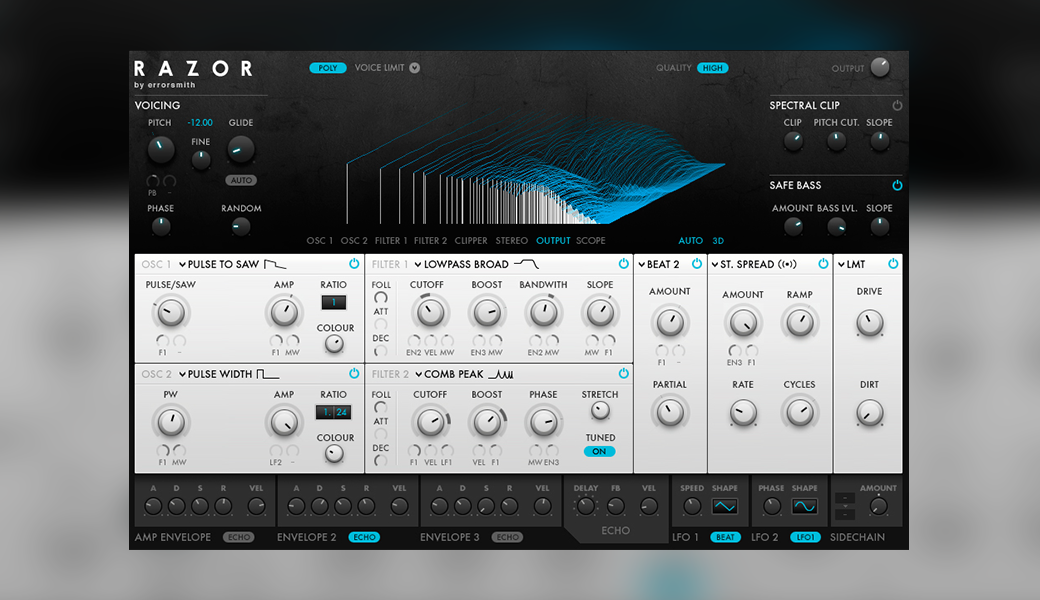Click the LFO 2 LFO1 button
Image resolution: width=1040 pixels, height=600 pixels.
805,537
